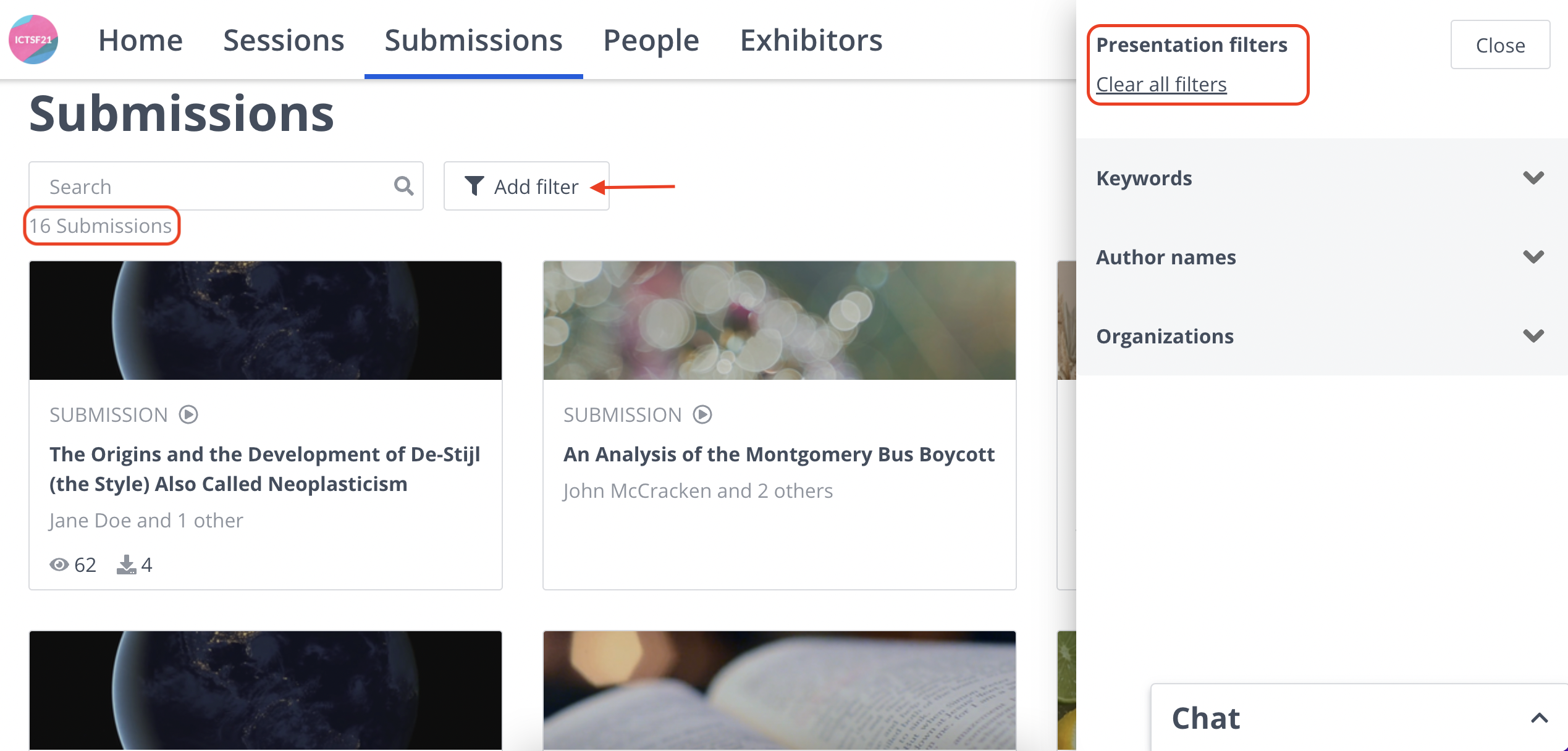Open the Sessions tab
The image size is (1568, 751).
[x=284, y=40]
